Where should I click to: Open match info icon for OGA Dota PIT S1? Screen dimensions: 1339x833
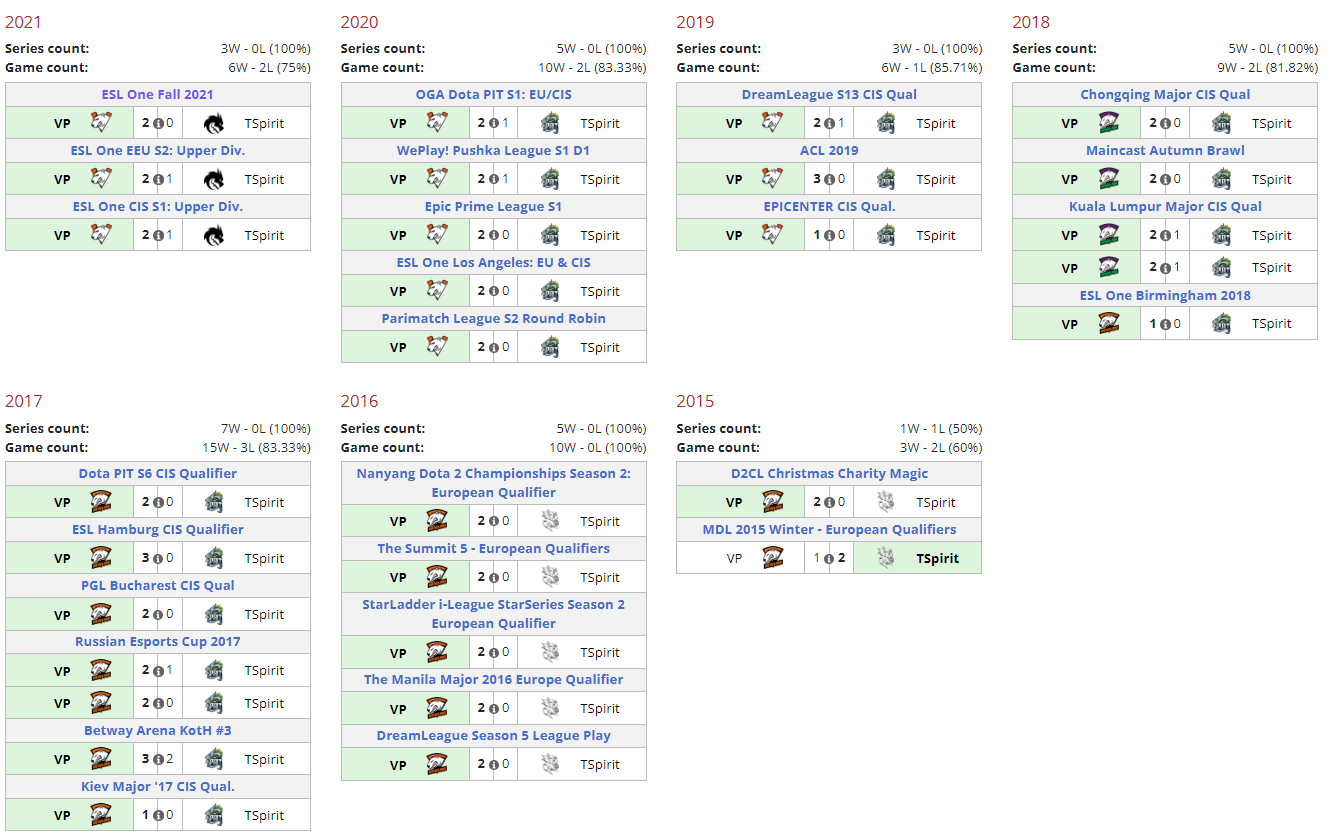point(494,123)
